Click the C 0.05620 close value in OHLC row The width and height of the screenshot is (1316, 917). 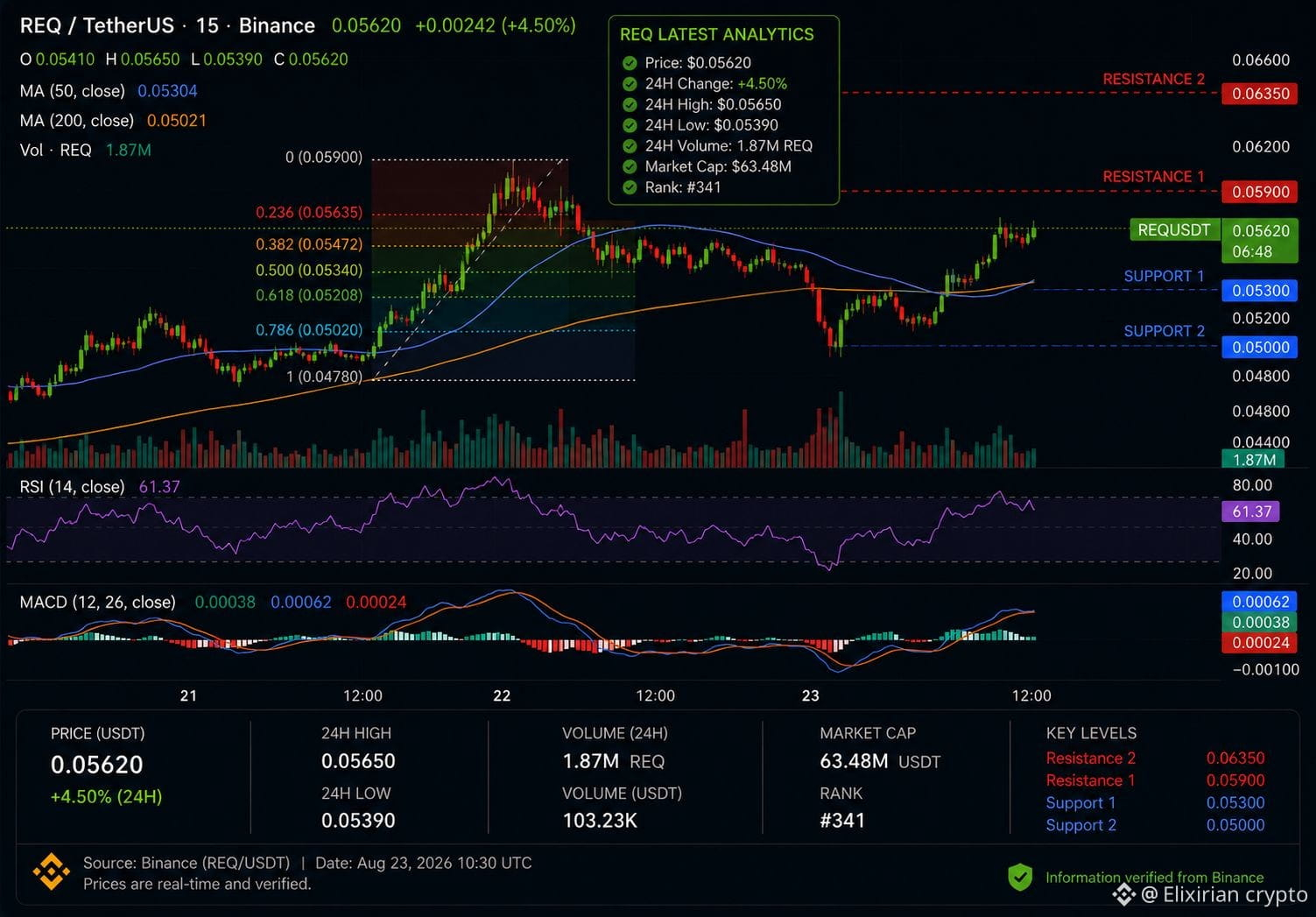[311, 60]
